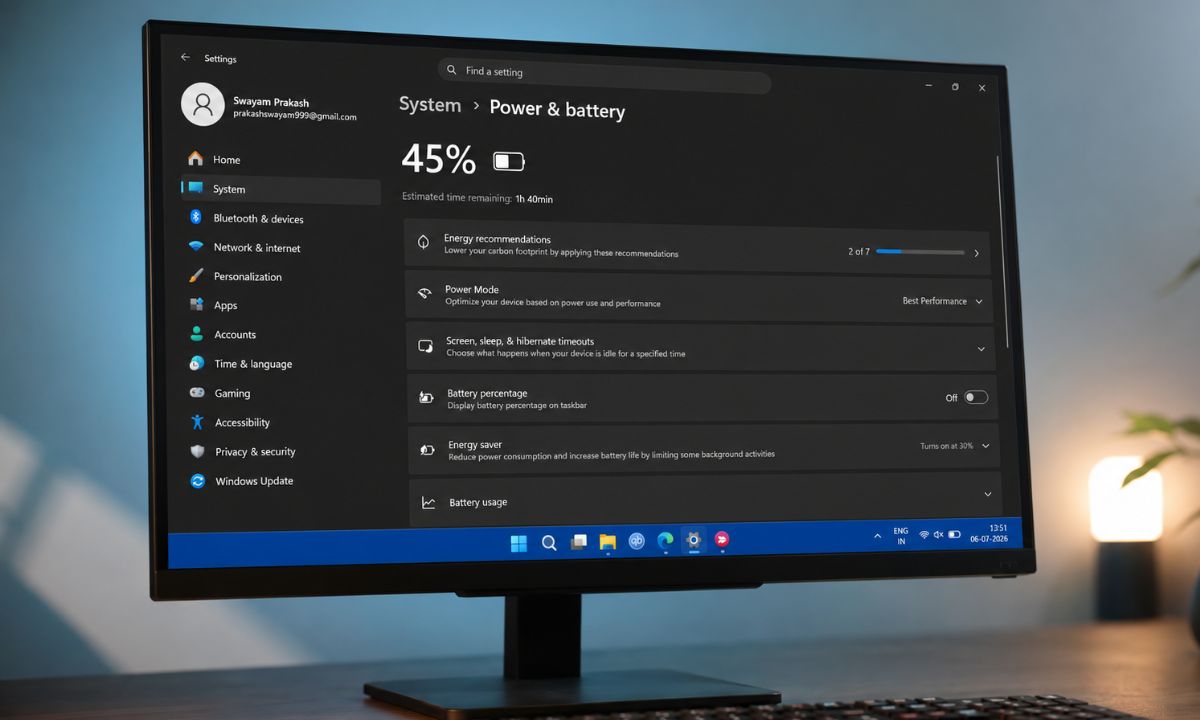Open the Windows Start menu
Image resolution: width=1200 pixels, height=720 pixels.
pos(519,543)
